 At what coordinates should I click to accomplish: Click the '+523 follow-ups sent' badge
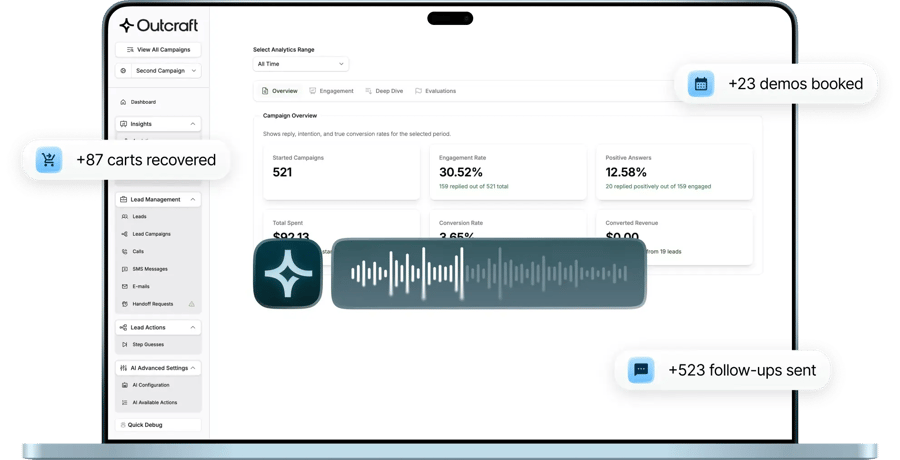click(x=722, y=370)
